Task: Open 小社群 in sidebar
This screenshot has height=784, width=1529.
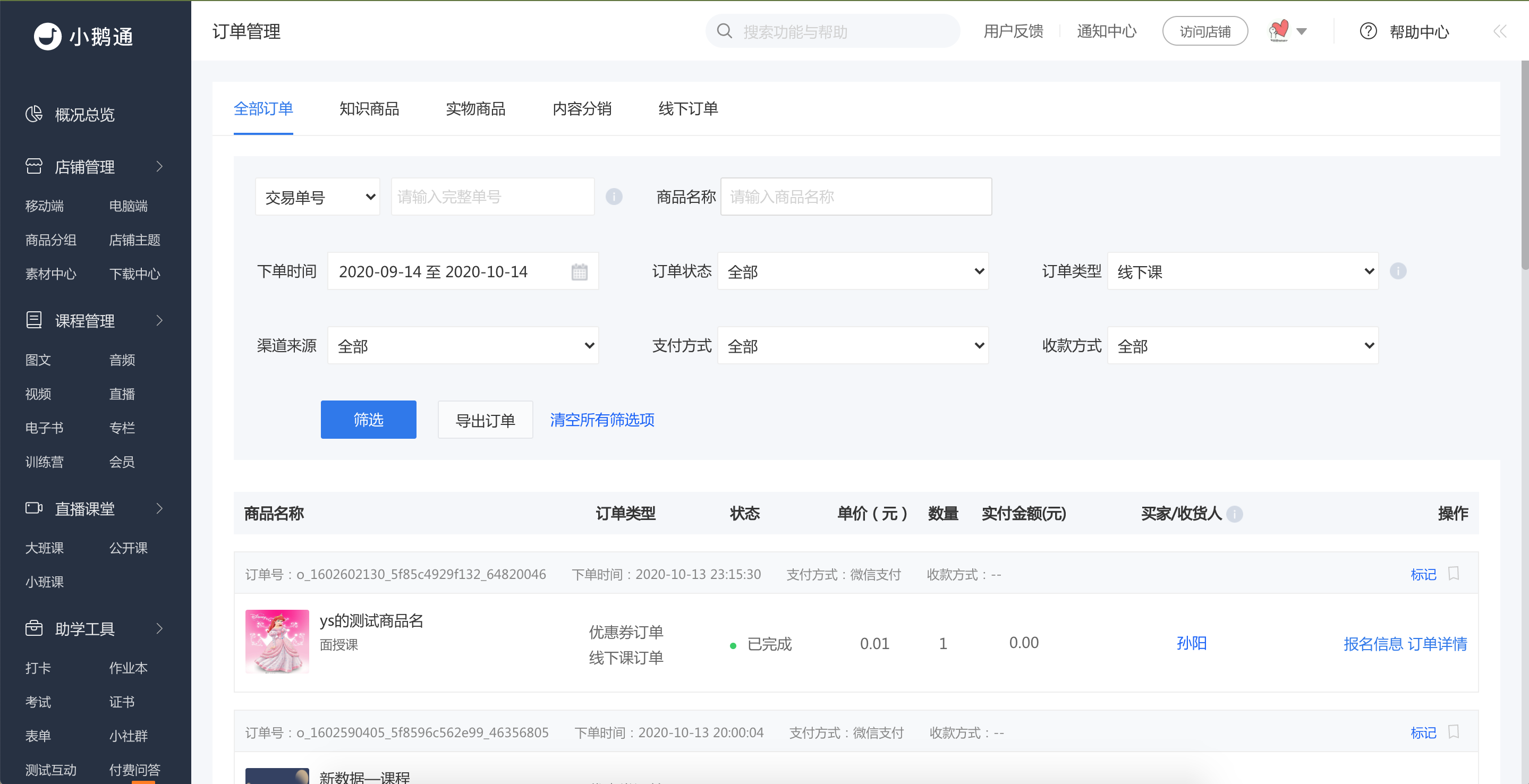Action: click(x=128, y=736)
